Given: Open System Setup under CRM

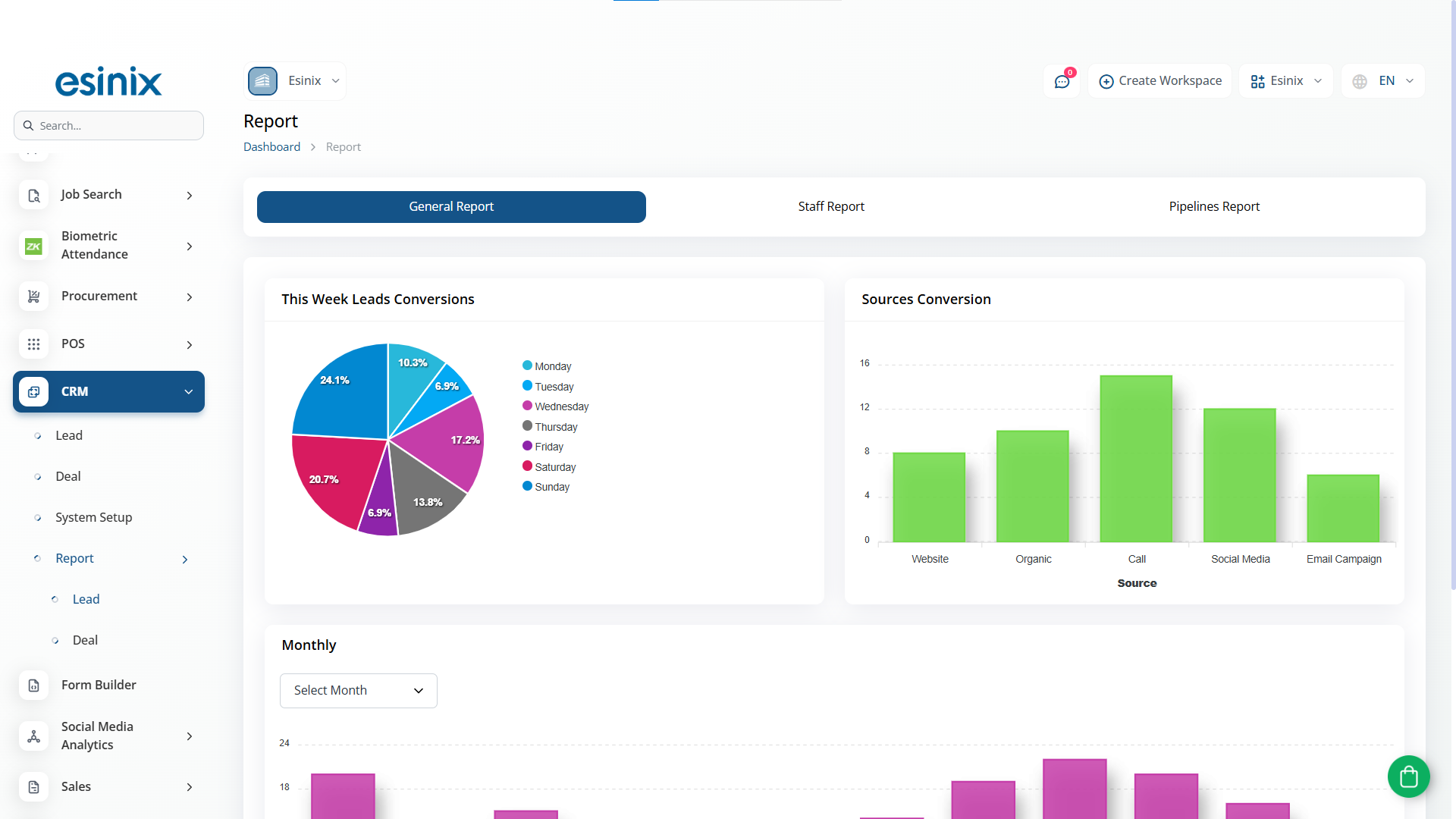Looking at the screenshot, I should (x=94, y=518).
